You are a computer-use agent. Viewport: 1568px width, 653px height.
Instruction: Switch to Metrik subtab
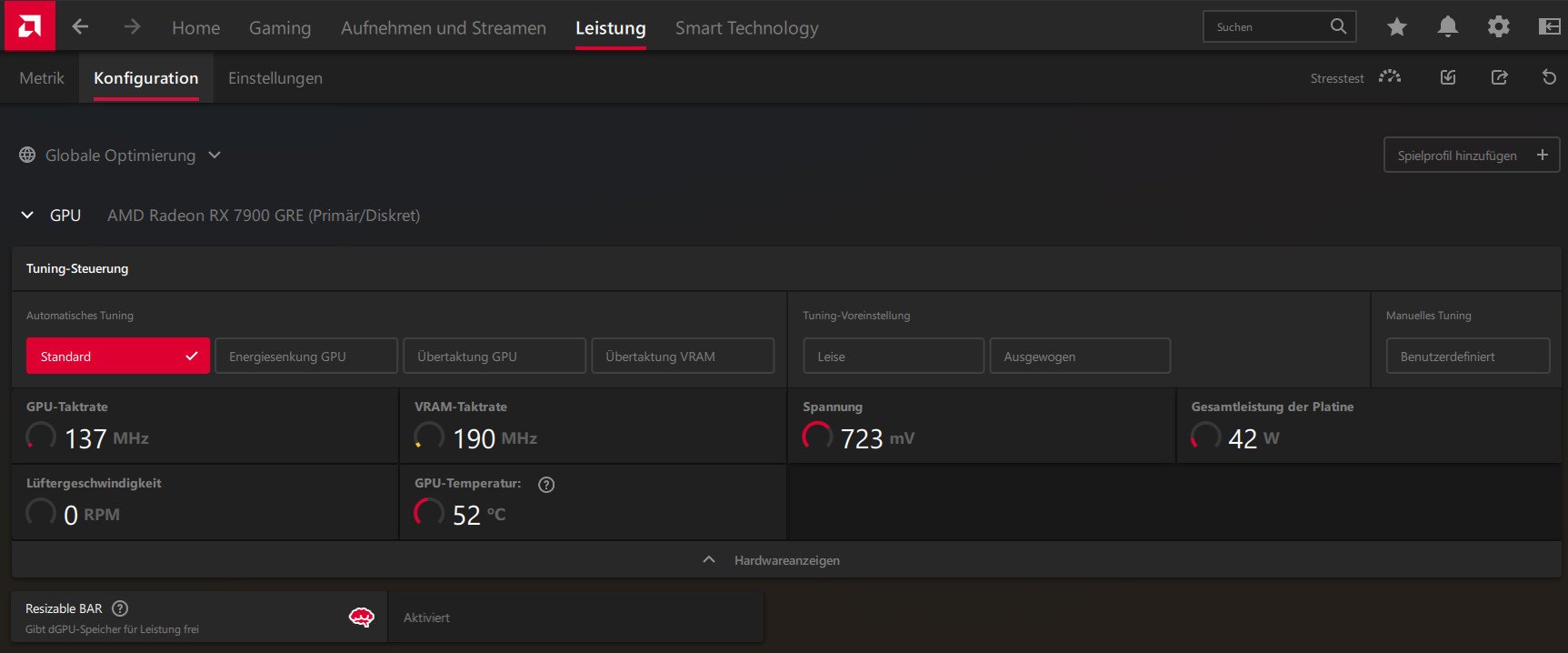(42, 78)
